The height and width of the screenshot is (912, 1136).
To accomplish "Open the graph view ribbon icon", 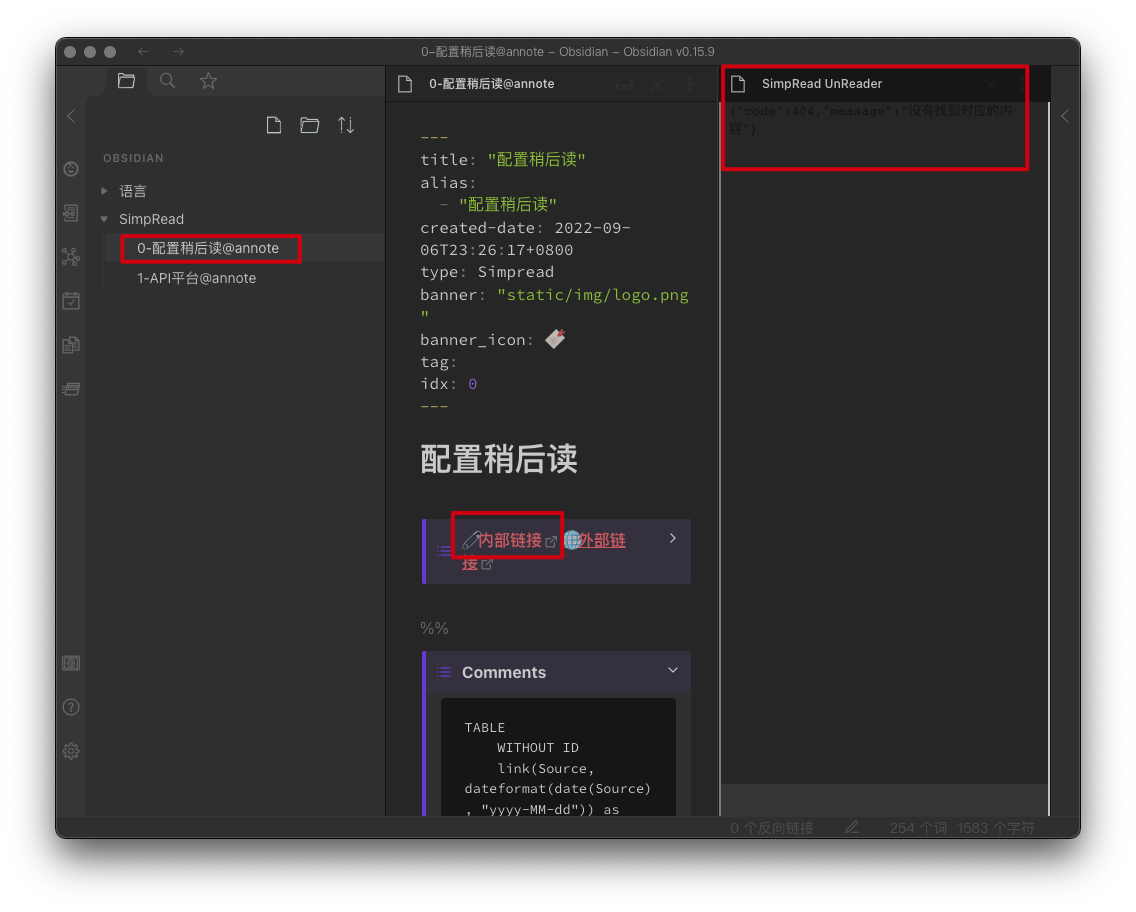I will (71, 257).
